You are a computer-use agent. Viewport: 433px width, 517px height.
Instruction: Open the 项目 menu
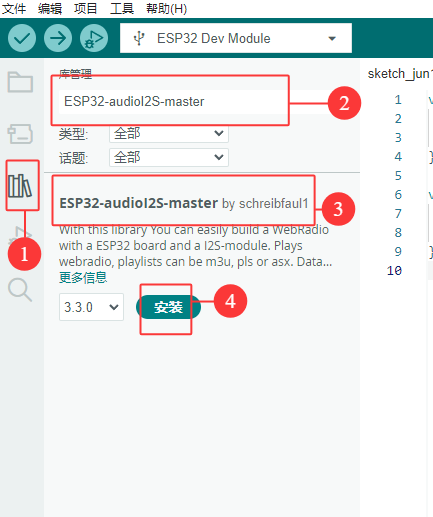(x=86, y=8)
